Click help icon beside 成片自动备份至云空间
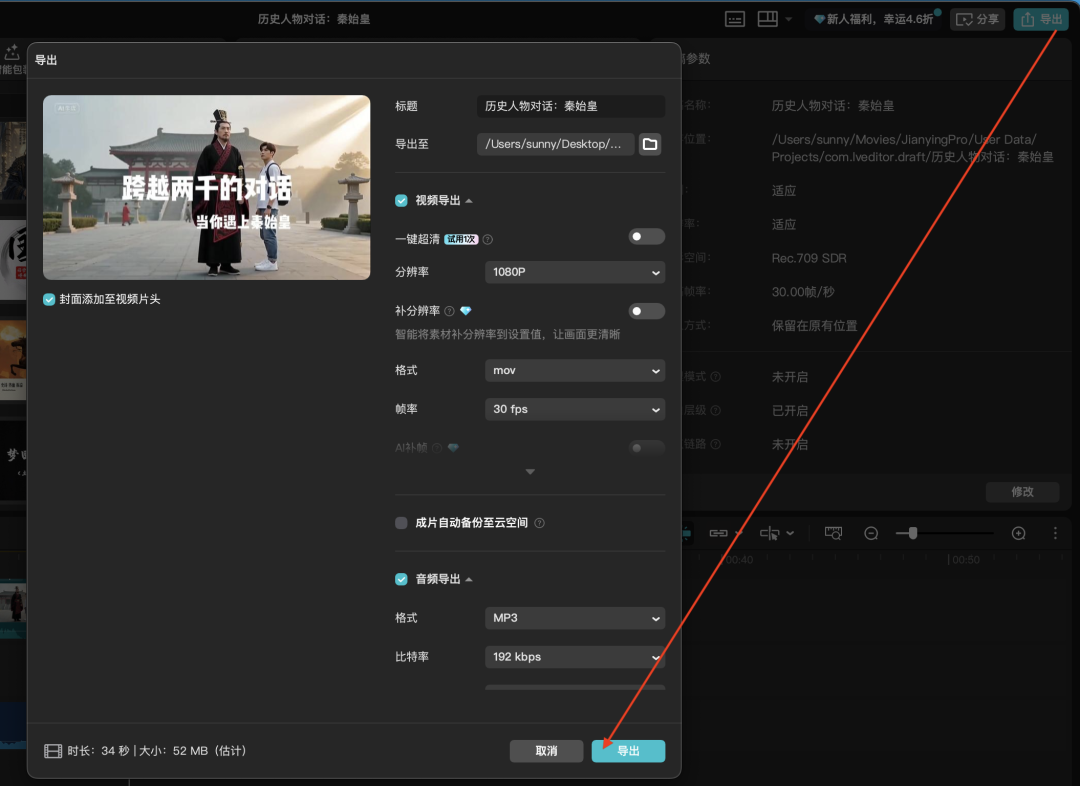Image resolution: width=1080 pixels, height=786 pixels. (539, 523)
